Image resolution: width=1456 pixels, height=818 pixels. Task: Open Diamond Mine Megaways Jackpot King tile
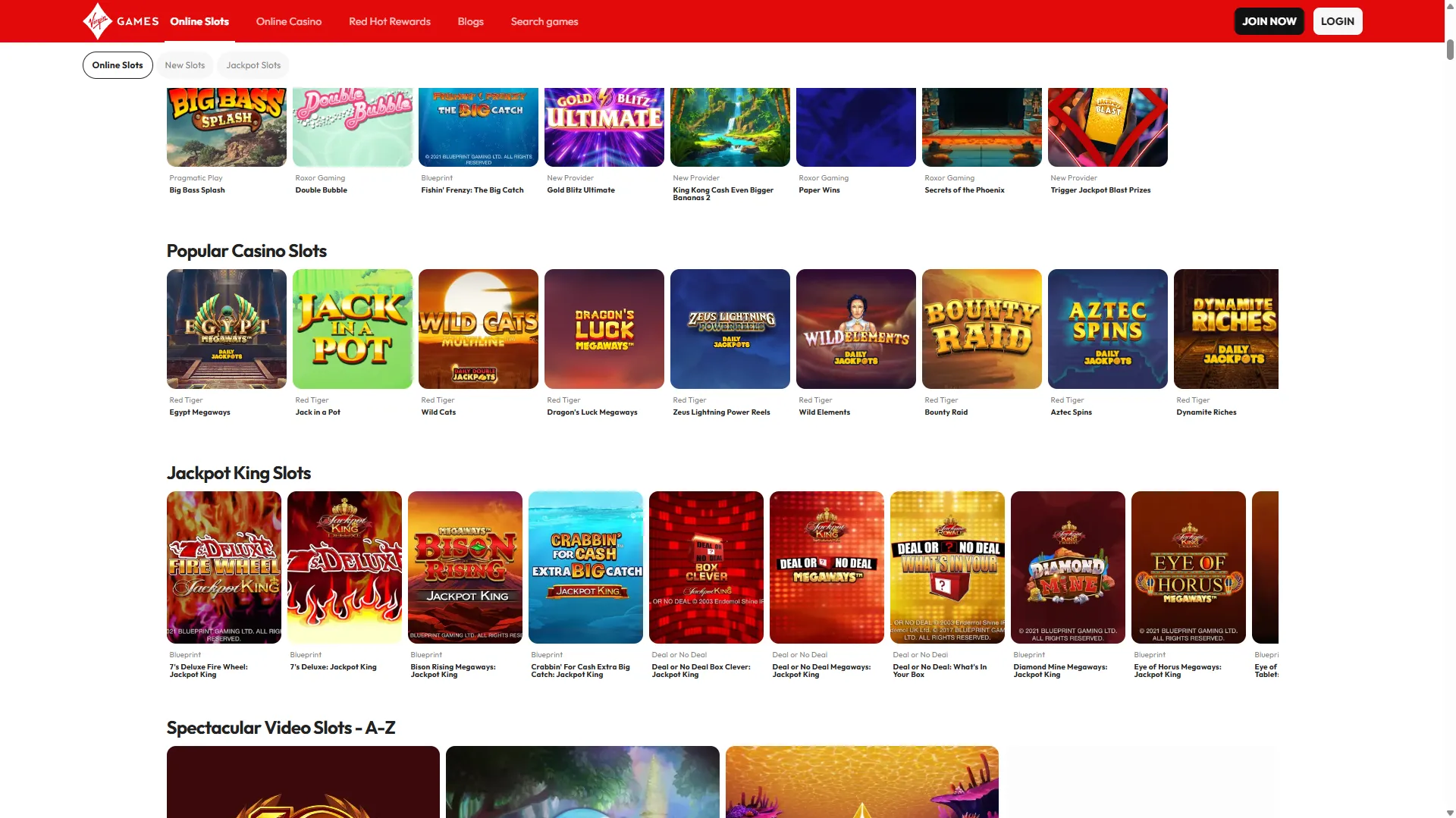point(1068,567)
